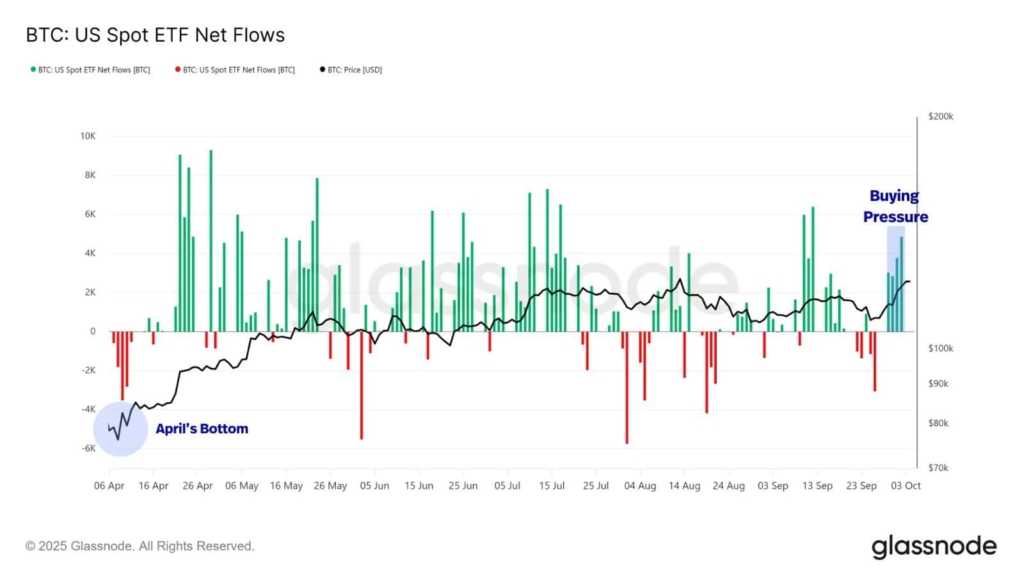The image size is (1024, 576).
Task: Click the April's Bottom annotation text
Action: [201, 429]
